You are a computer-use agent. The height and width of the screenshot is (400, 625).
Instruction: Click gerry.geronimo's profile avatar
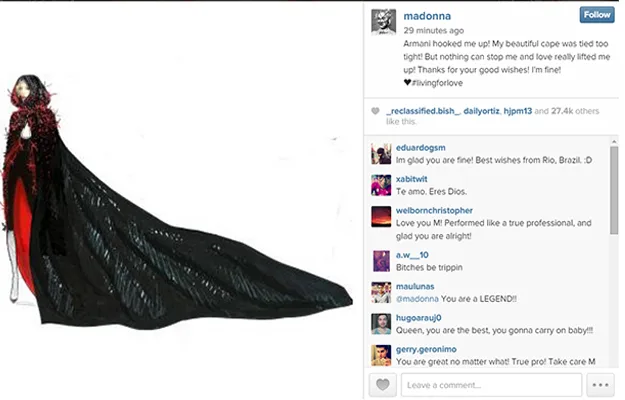coord(381,355)
